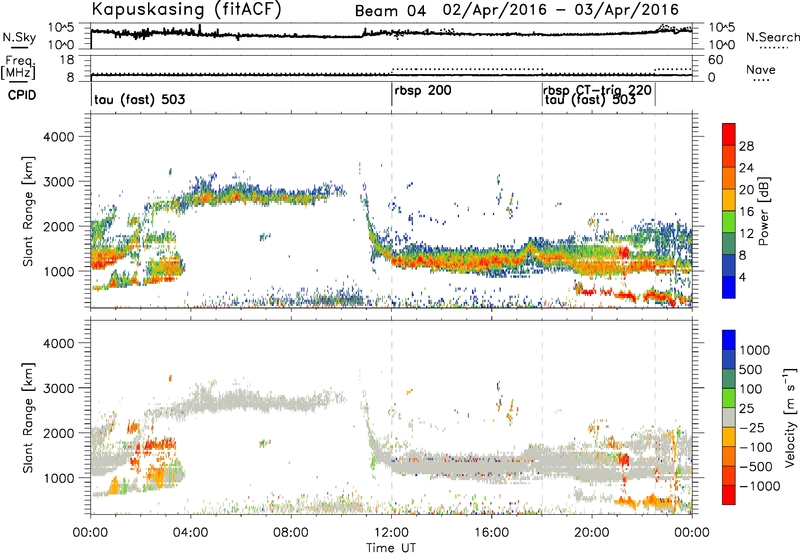
Task: Click the power scatter band at 2700 km near 06:00
Action: pyautogui.click(x=241, y=194)
